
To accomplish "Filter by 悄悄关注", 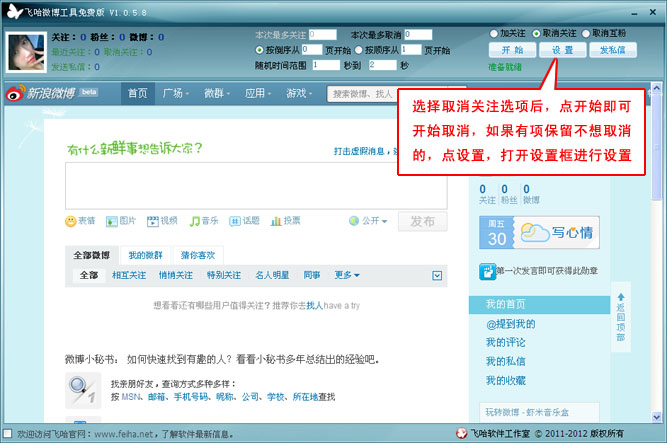I will [x=176, y=275].
